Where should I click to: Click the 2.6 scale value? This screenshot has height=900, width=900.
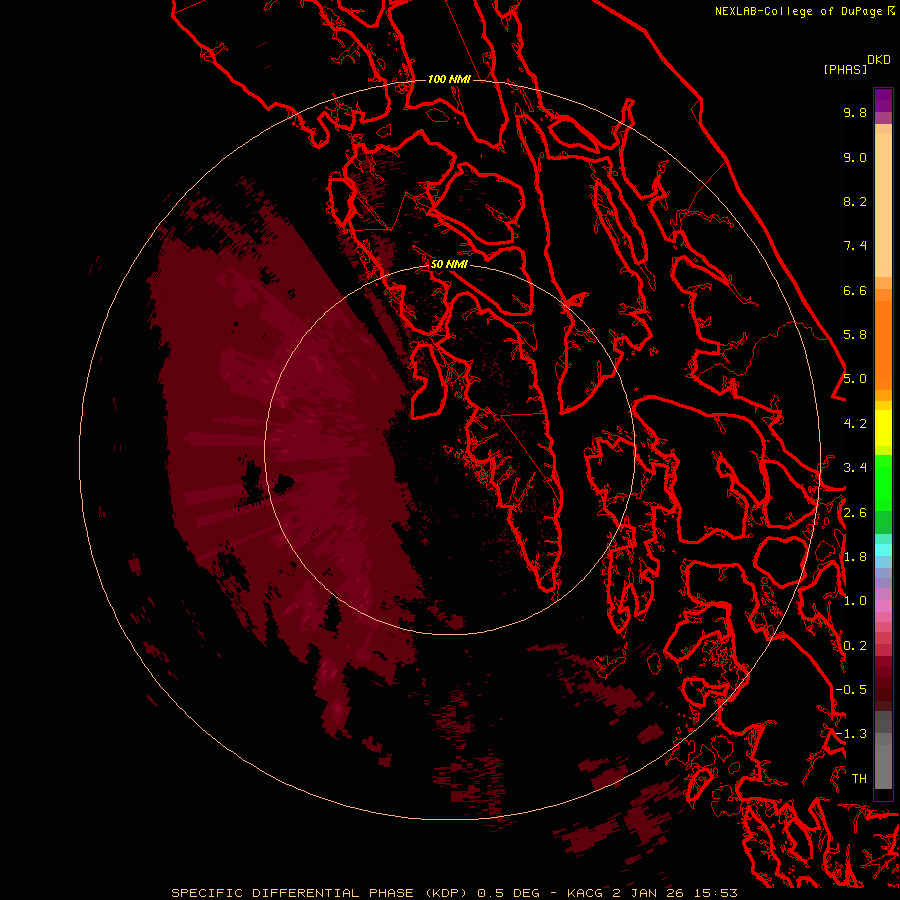coord(855,513)
